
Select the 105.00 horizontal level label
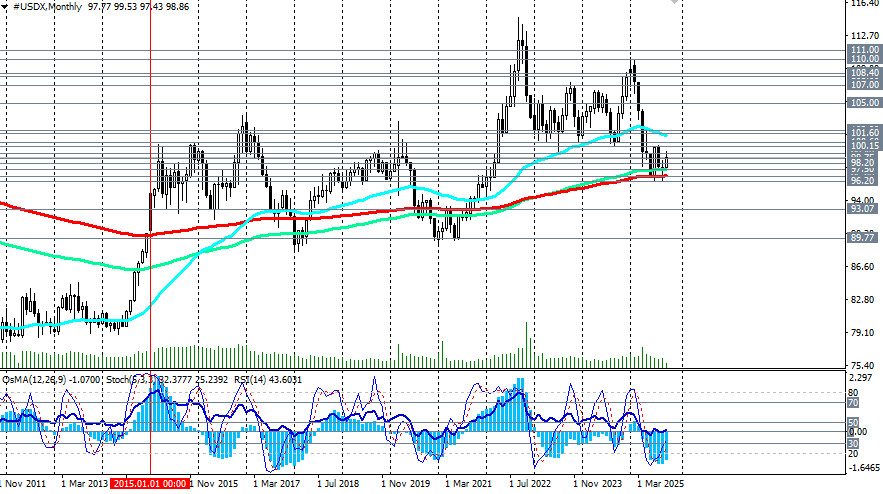[x=865, y=103]
